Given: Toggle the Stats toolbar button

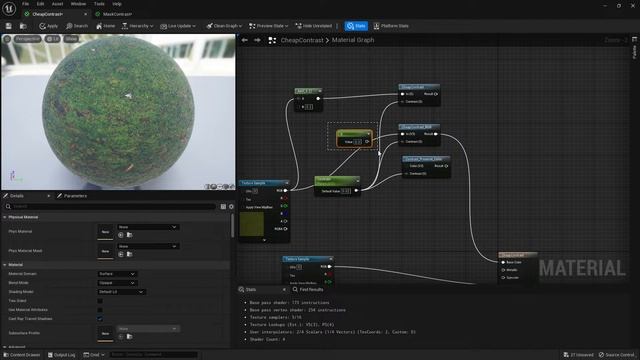Looking at the screenshot, I should (x=356, y=26).
